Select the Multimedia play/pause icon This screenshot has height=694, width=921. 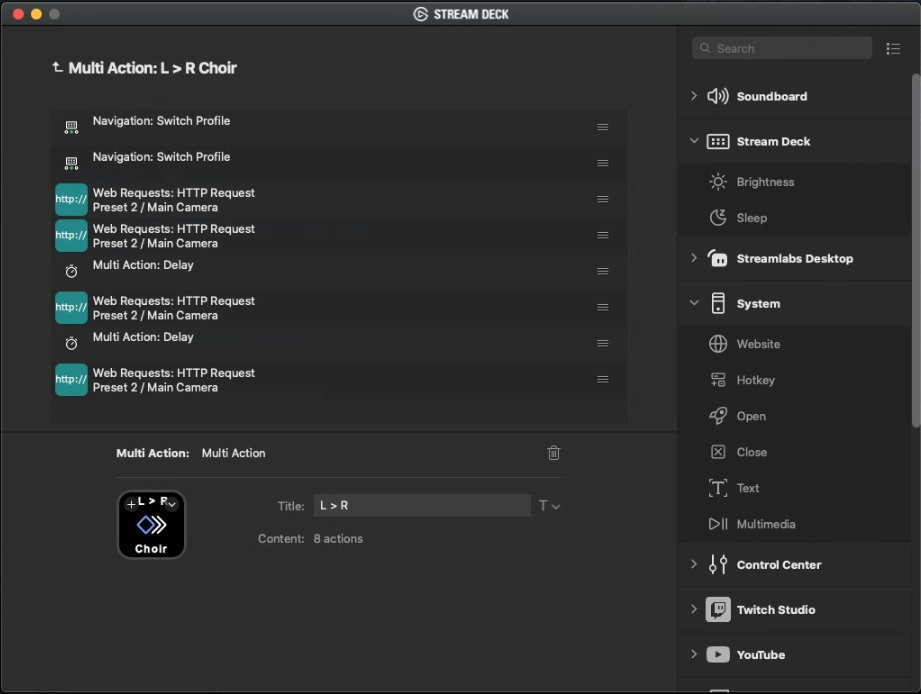click(x=718, y=524)
